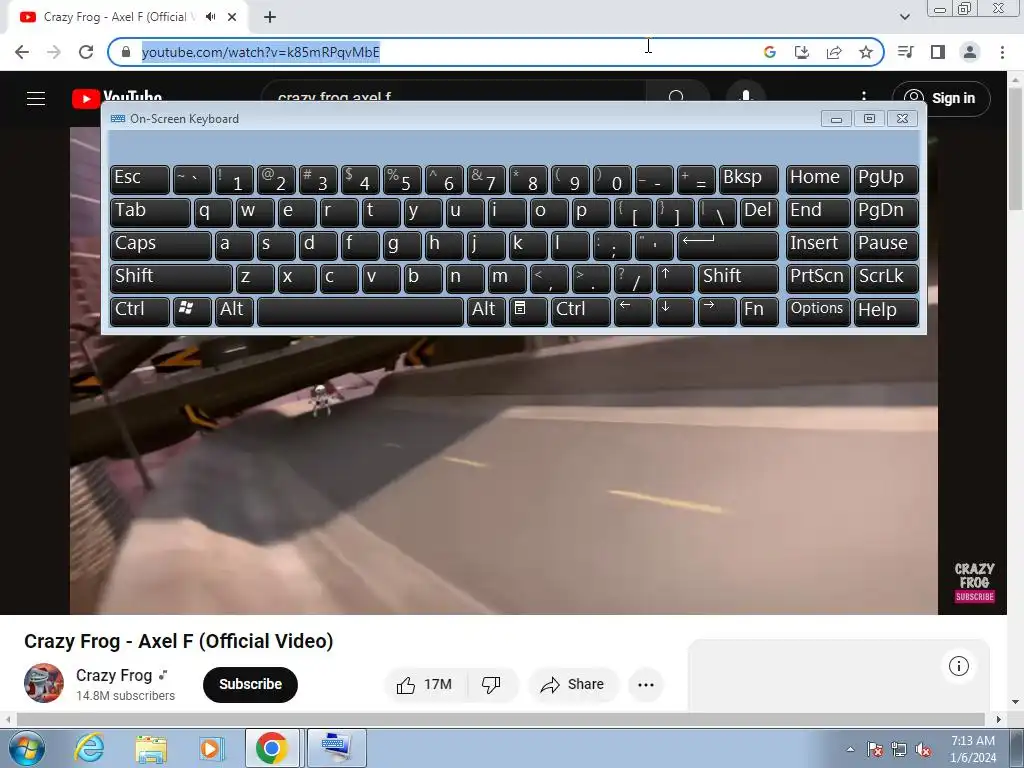The height and width of the screenshot is (768, 1024).
Task: Click the right arrow key
Action: pos(716,310)
